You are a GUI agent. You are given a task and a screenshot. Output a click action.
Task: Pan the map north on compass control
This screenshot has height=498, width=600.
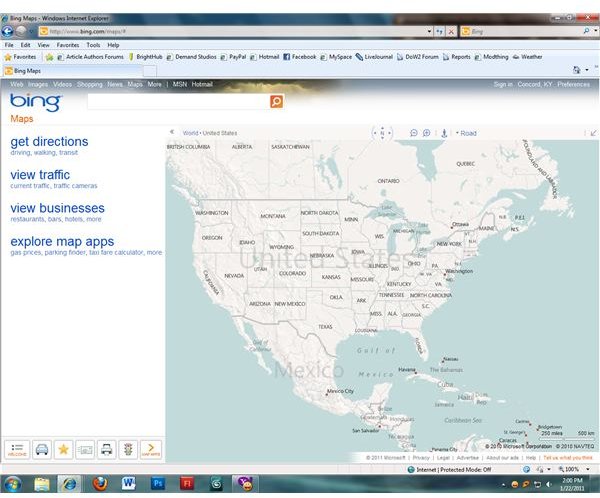pos(382,128)
